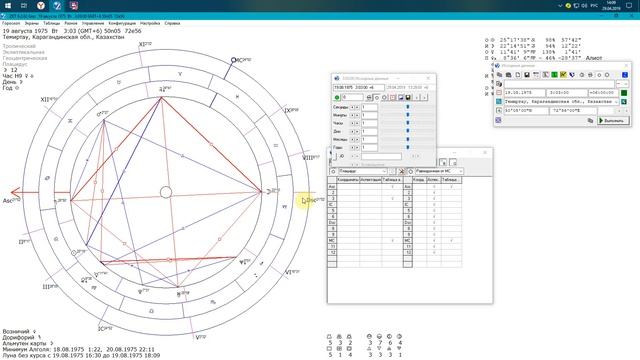Click the timezone field showing +06:00:00
Image resolution: width=640 pixels, height=360 pixels.
[603, 93]
